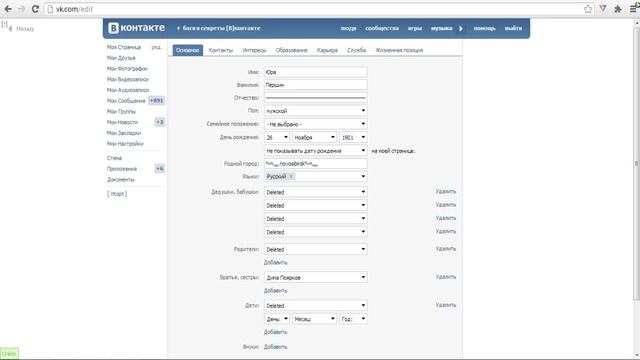This screenshot has height=360, width=640.
Task: Open the Дети Deleted dropdown
Action: click(x=316, y=306)
